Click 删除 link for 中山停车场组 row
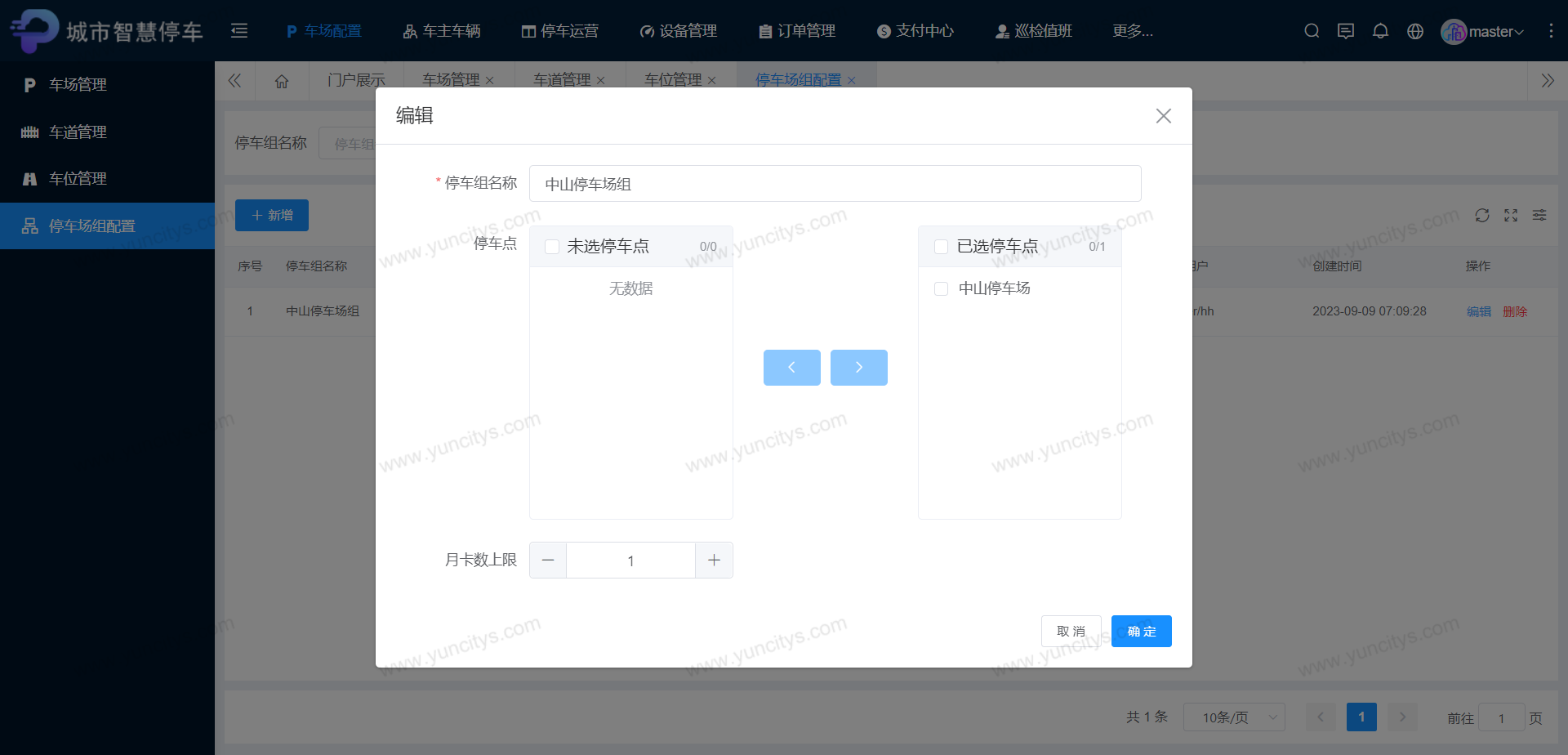The image size is (1568, 755). pyautogui.click(x=1515, y=311)
